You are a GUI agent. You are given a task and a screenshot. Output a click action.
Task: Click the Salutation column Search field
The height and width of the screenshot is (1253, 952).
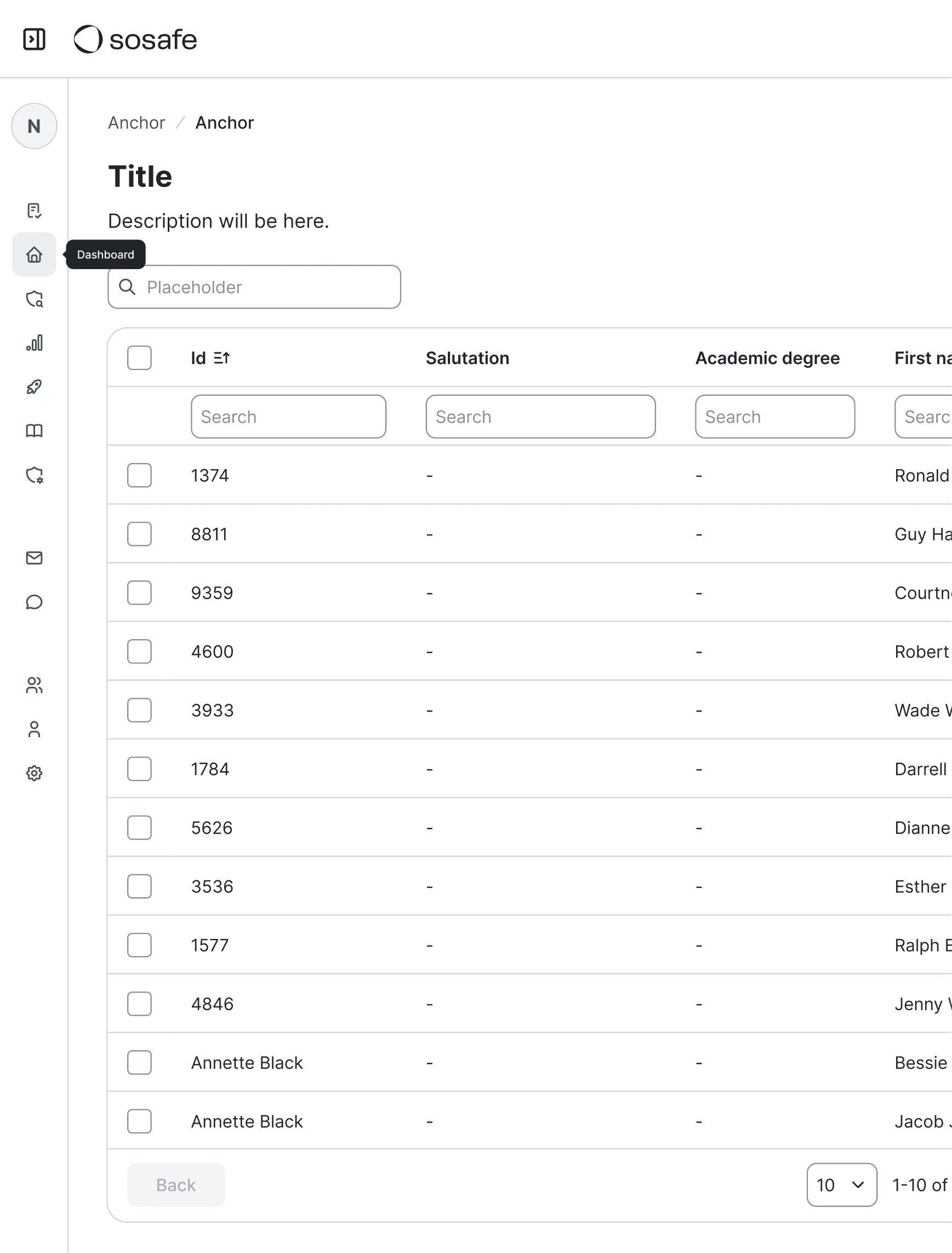[540, 417]
